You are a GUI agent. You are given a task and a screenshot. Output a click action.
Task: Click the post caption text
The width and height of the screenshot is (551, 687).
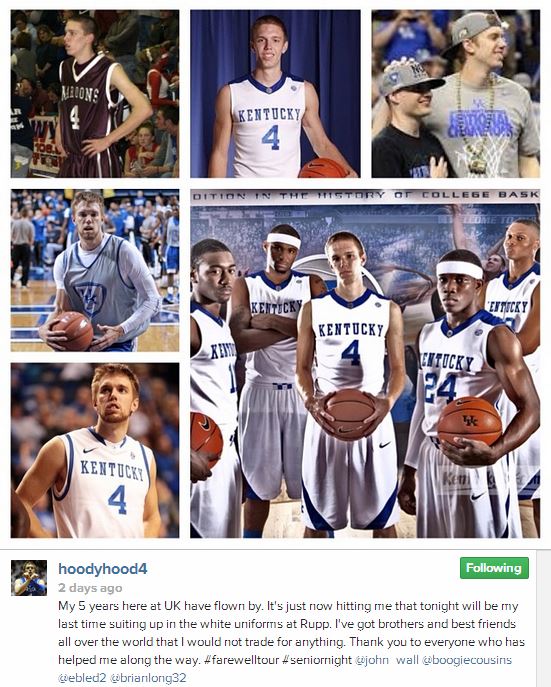(x=291, y=642)
